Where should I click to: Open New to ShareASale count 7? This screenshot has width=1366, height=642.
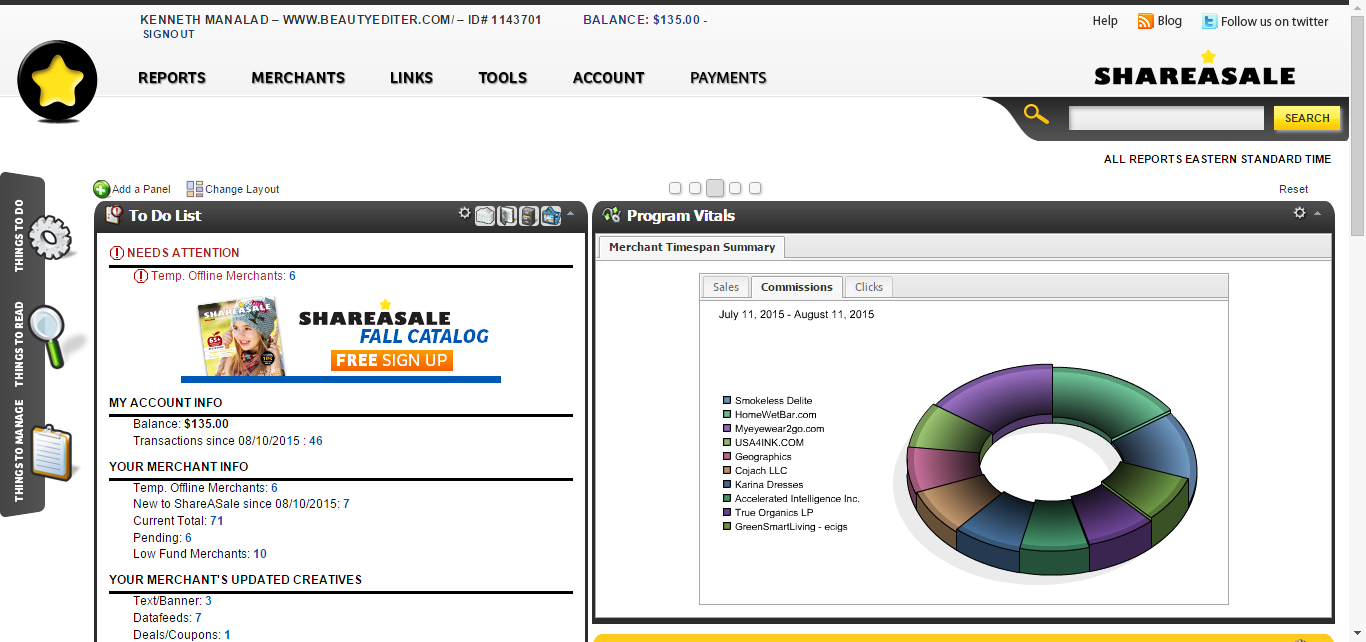click(x=346, y=504)
